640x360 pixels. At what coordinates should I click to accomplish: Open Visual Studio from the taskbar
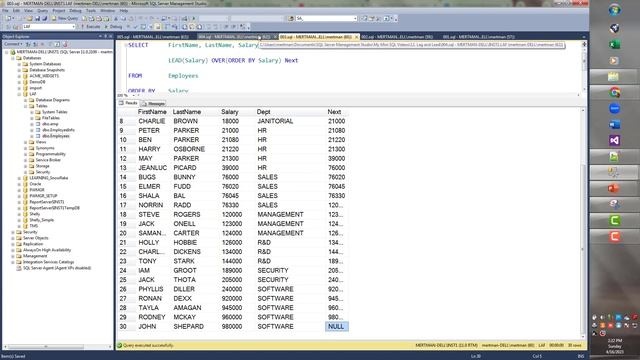tap(614, 140)
